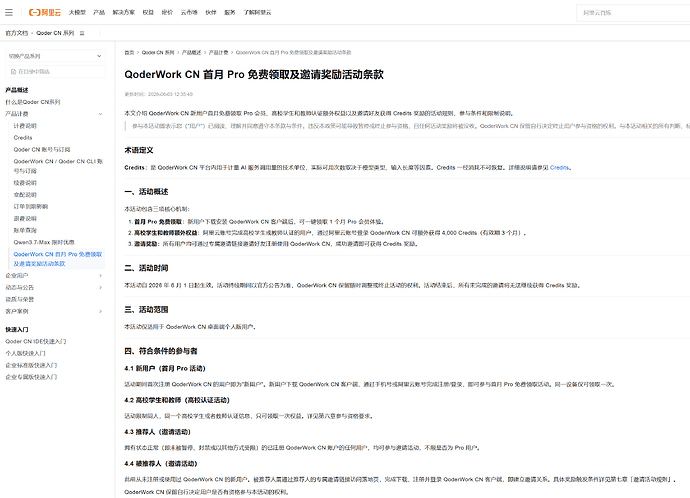Image resolution: width=690 pixels, height=498 pixels.
Task: Open Qoder CN 账号与订阅 in the sidebar
Action: pyautogui.click(x=42, y=150)
